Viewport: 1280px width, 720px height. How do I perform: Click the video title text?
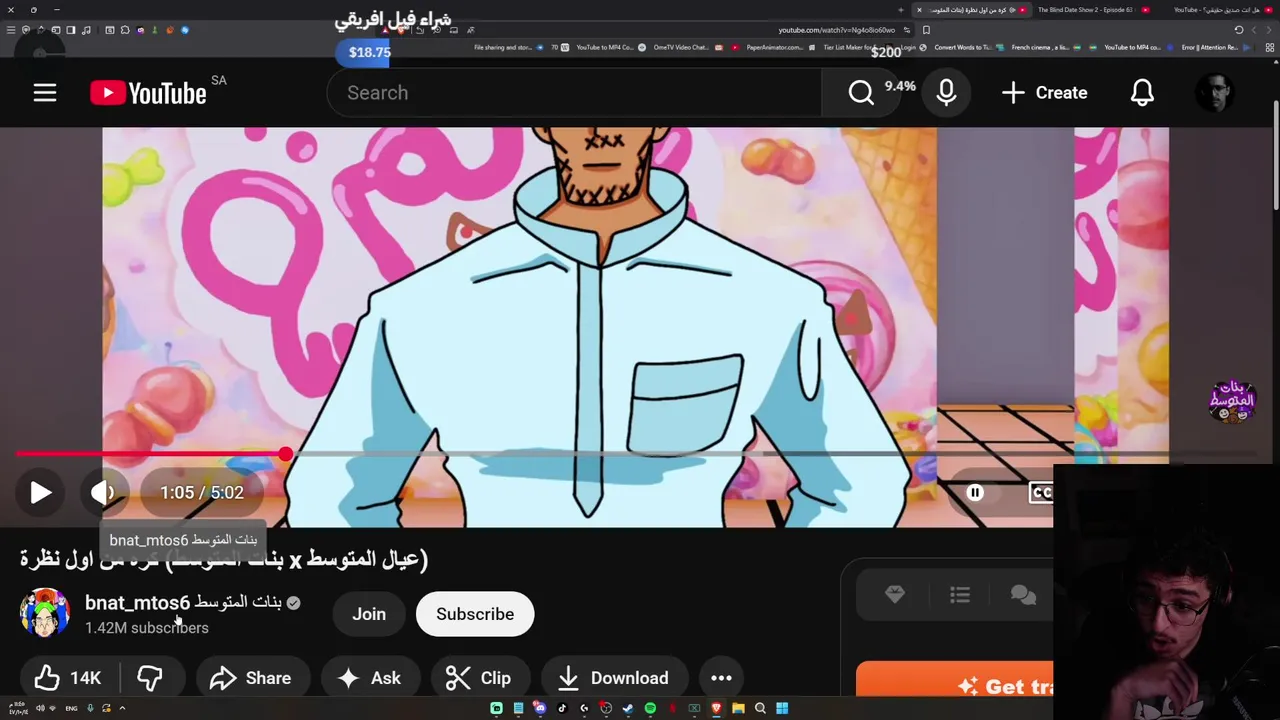click(x=224, y=559)
